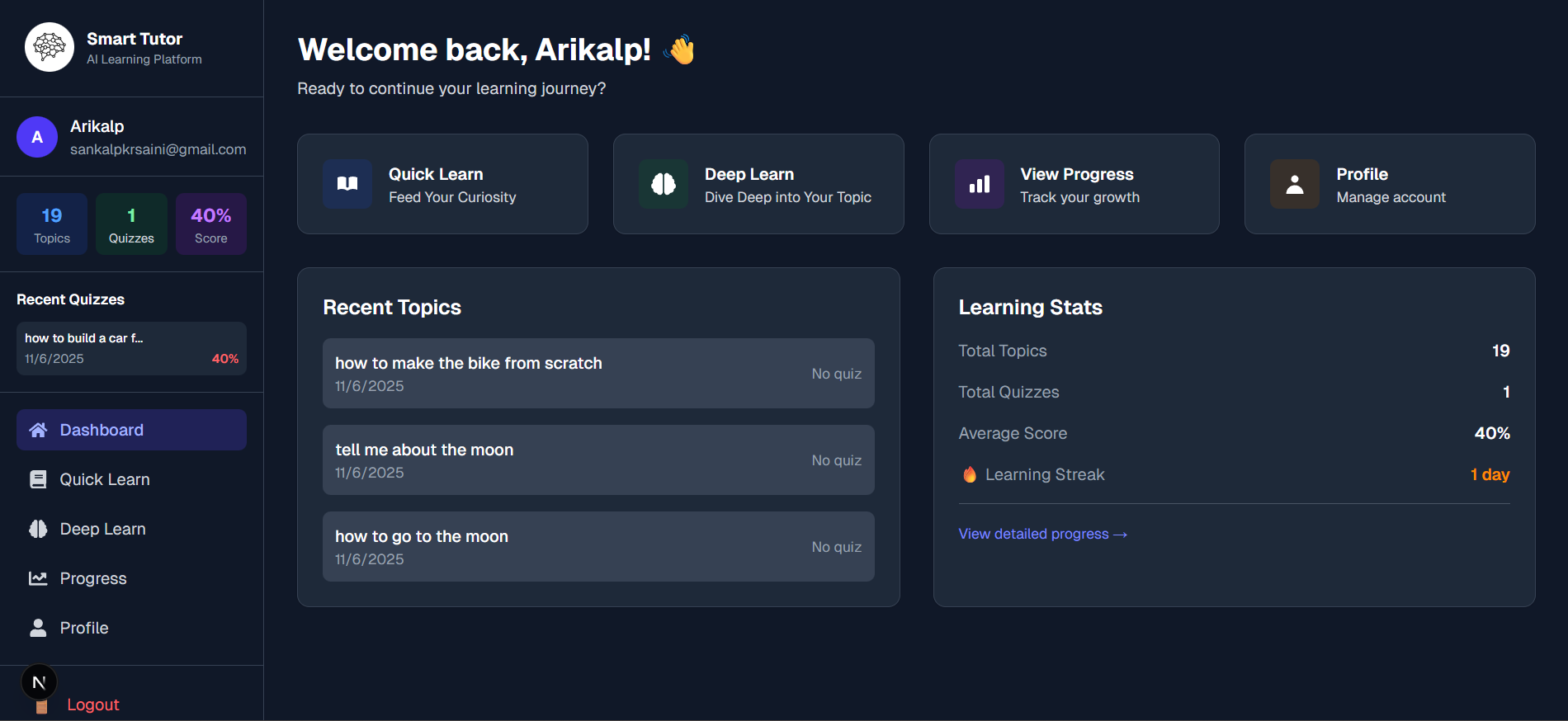Open the Next.js dev indicator badge
The width and height of the screenshot is (1568, 721).
tap(37, 681)
